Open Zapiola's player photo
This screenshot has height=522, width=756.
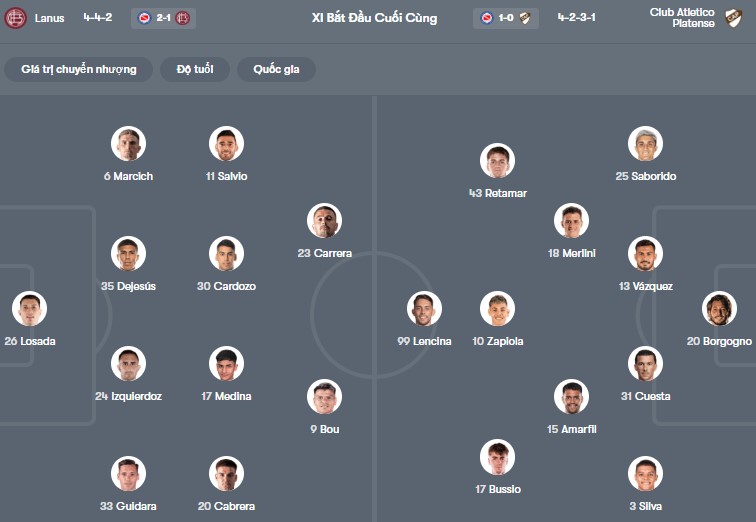click(x=497, y=309)
